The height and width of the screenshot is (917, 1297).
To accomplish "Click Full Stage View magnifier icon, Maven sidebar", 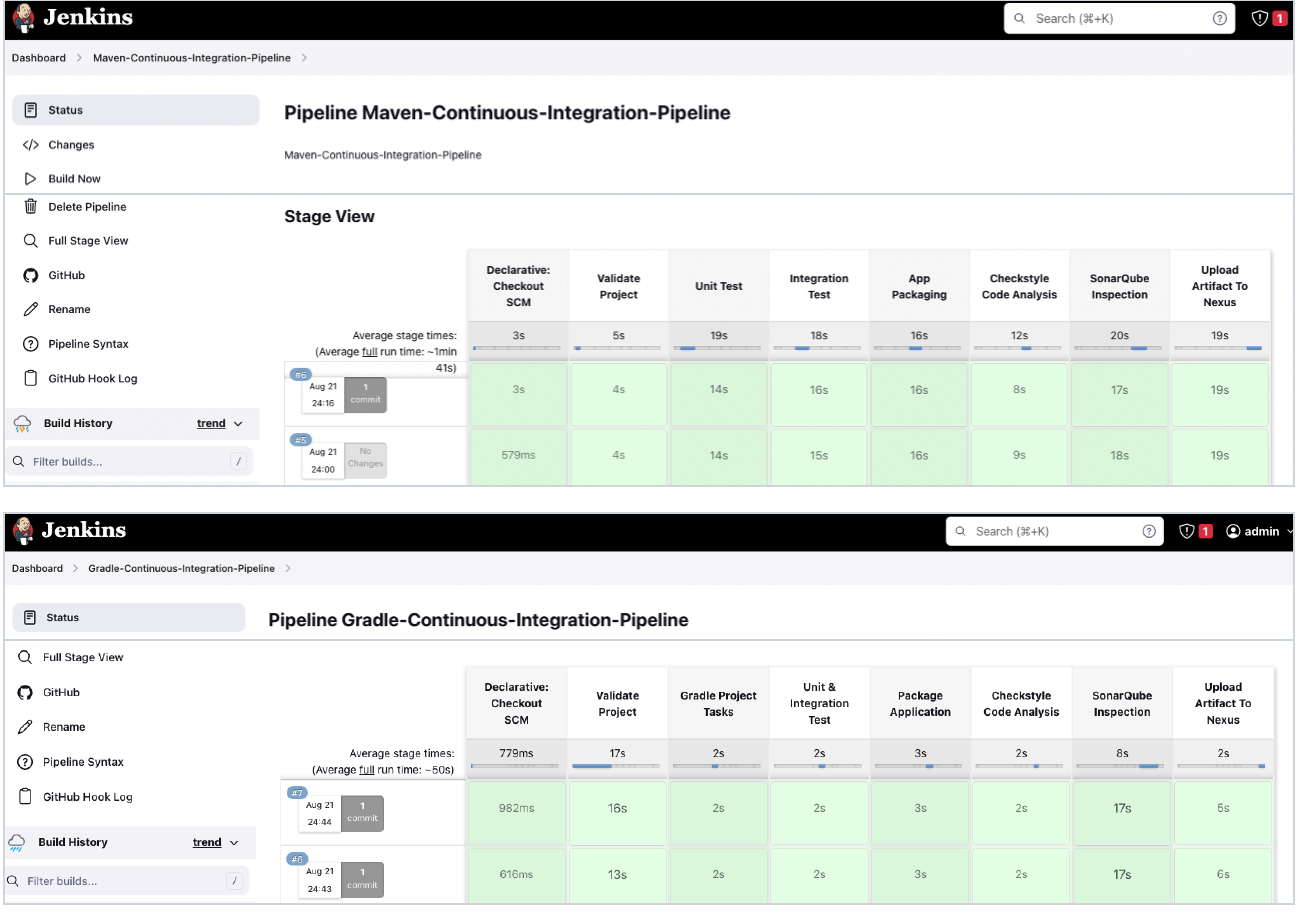I will click(30, 241).
